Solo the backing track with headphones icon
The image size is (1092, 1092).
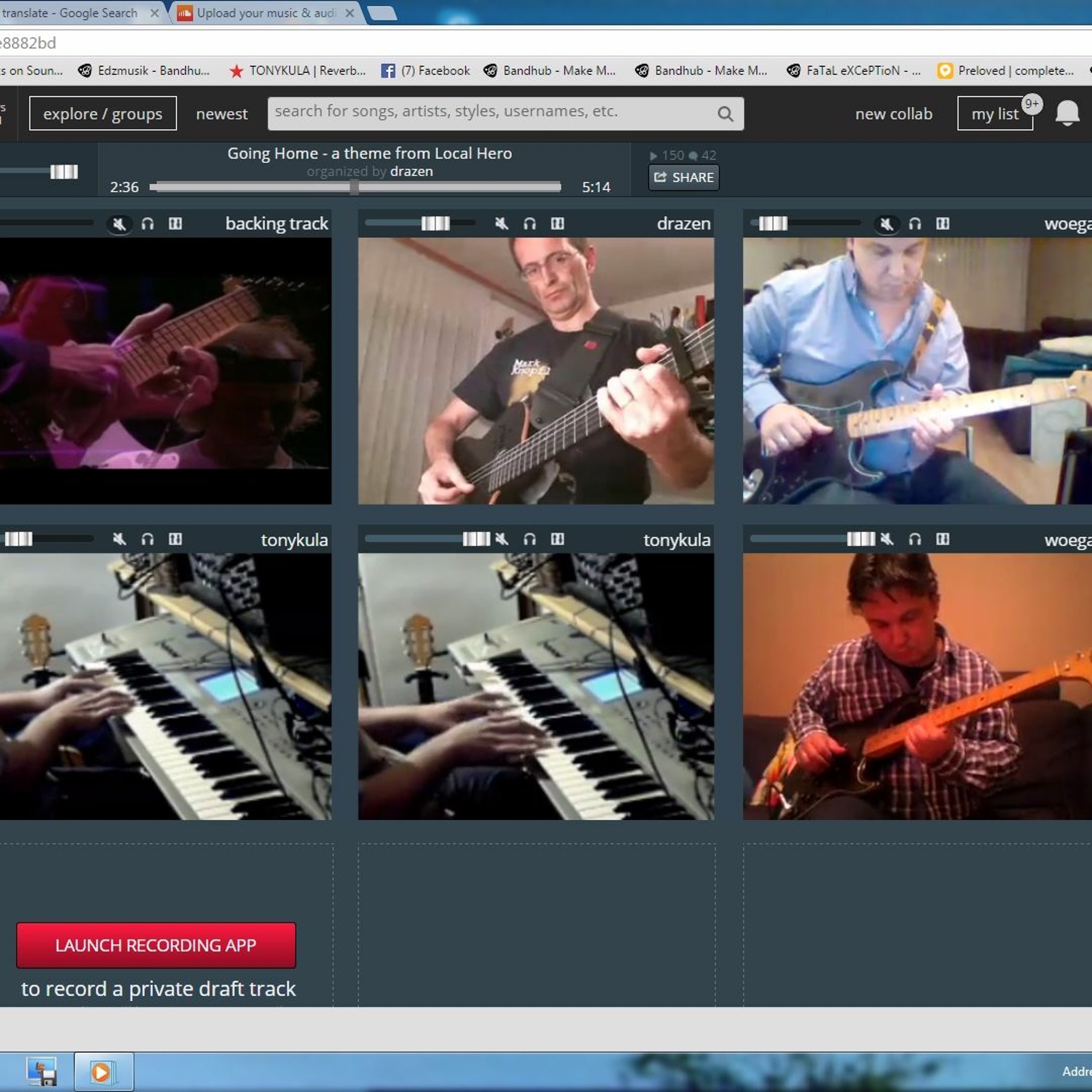[x=147, y=224]
